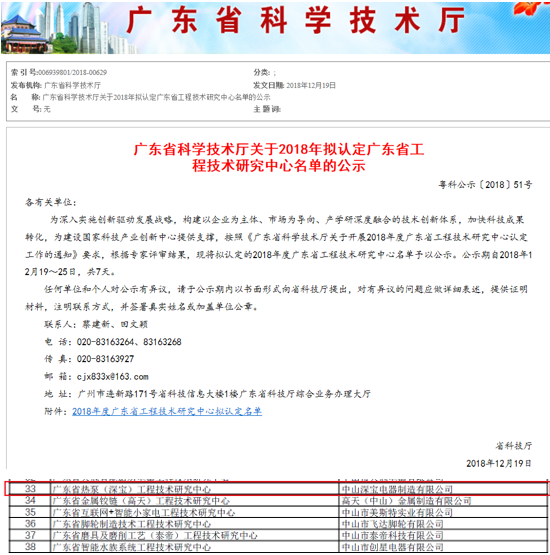Click 高天（中山）金属制造有限公司 cell
Screen dimensions: 550x555
[443, 500]
